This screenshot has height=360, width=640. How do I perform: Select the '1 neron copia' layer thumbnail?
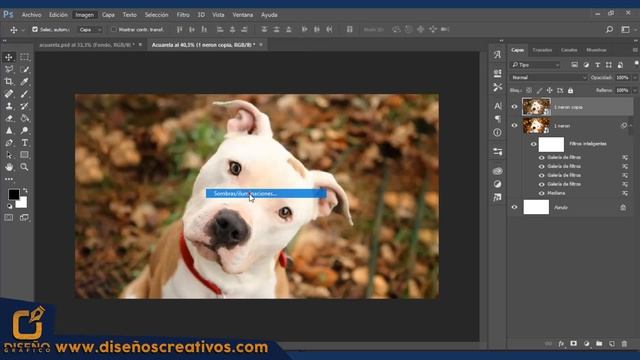pyautogui.click(x=536, y=107)
